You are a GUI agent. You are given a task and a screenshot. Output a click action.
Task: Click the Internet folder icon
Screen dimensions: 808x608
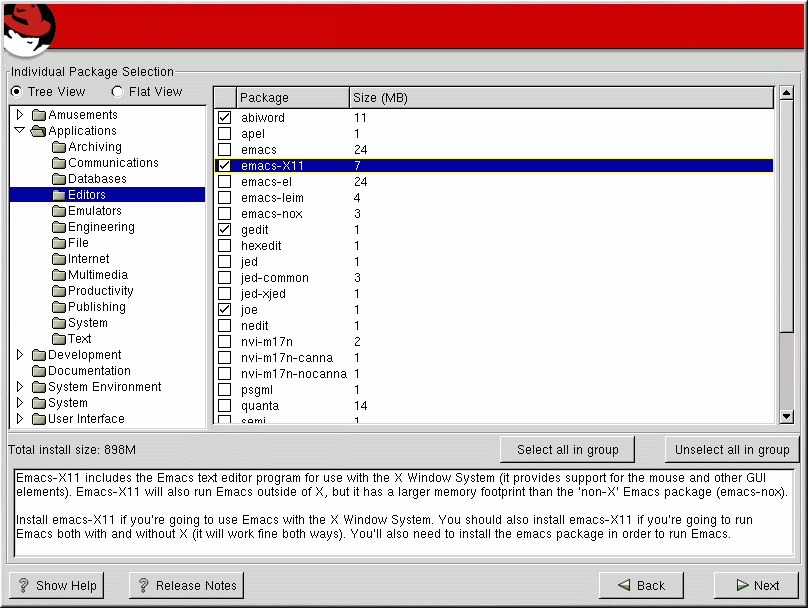pyautogui.click(x=59, y=259)
